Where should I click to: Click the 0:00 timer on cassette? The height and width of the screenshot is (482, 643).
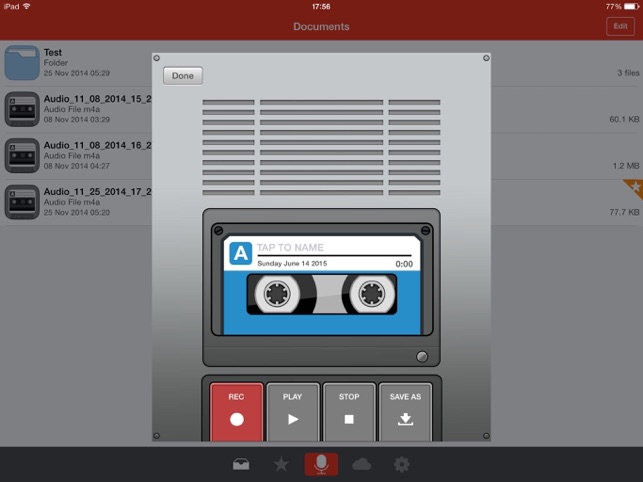click(x=404, y=264)
